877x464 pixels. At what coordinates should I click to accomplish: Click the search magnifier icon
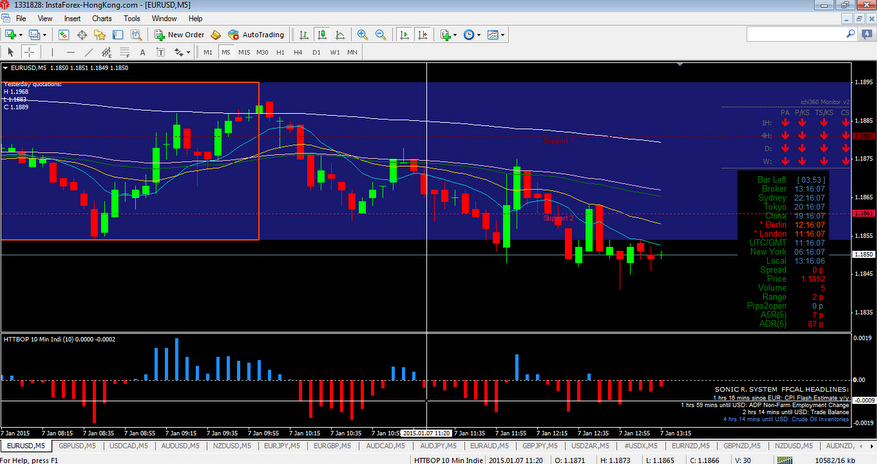[x=850, y=34]
